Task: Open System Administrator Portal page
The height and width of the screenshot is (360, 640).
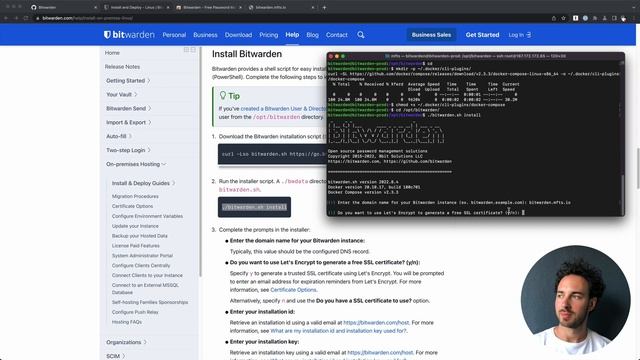Action: [142, 255]
